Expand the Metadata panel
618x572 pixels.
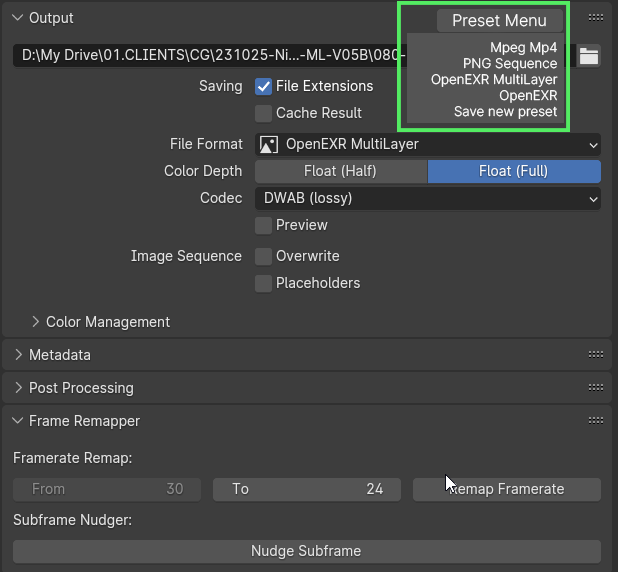18,355
